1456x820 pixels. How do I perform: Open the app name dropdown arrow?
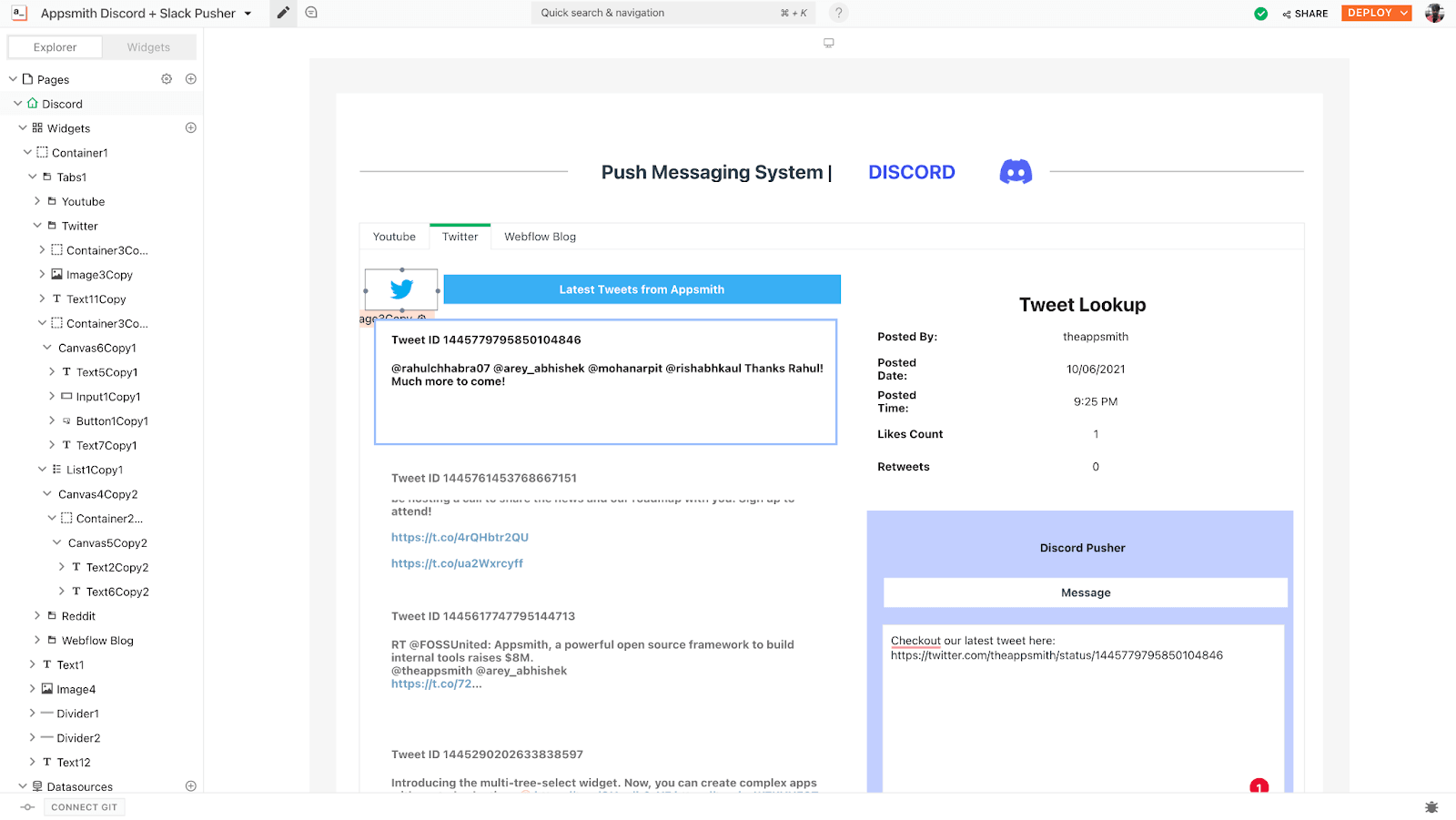pos(248,14)
